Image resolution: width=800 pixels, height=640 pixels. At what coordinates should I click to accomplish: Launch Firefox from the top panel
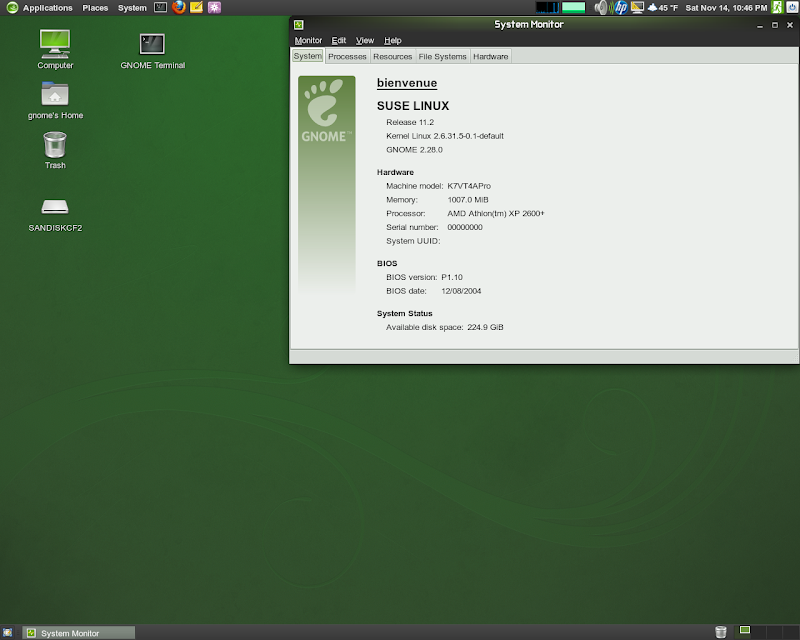(179, 7)
